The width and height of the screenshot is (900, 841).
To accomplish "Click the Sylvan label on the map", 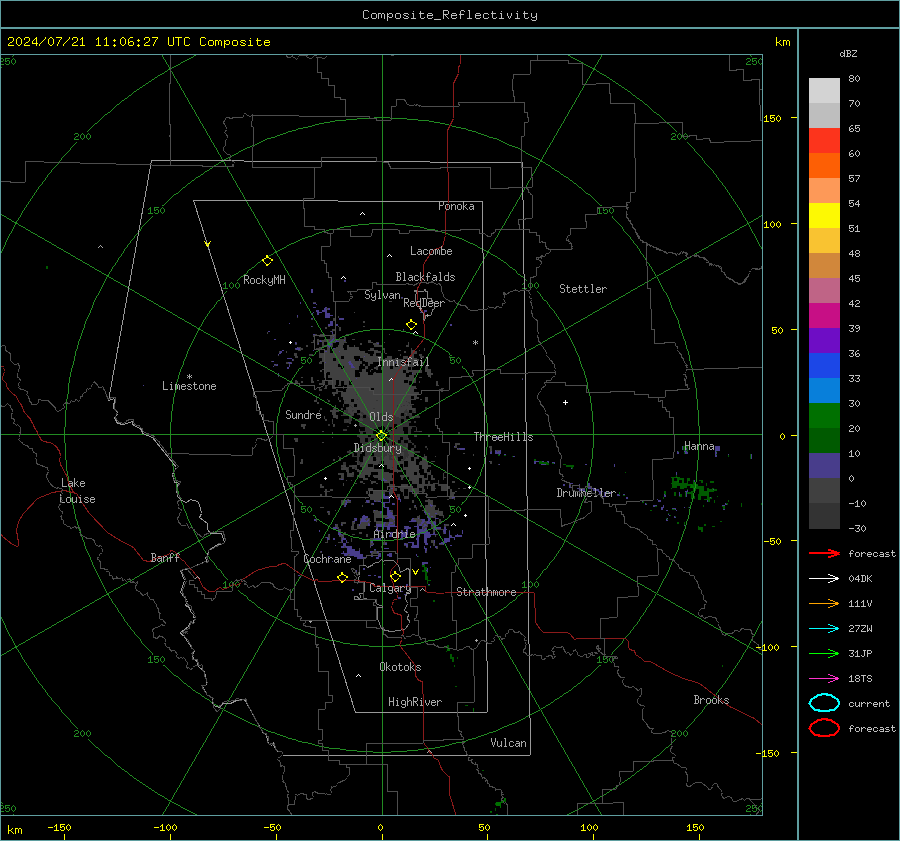I will pyautogui.click(x=382, y=295).
